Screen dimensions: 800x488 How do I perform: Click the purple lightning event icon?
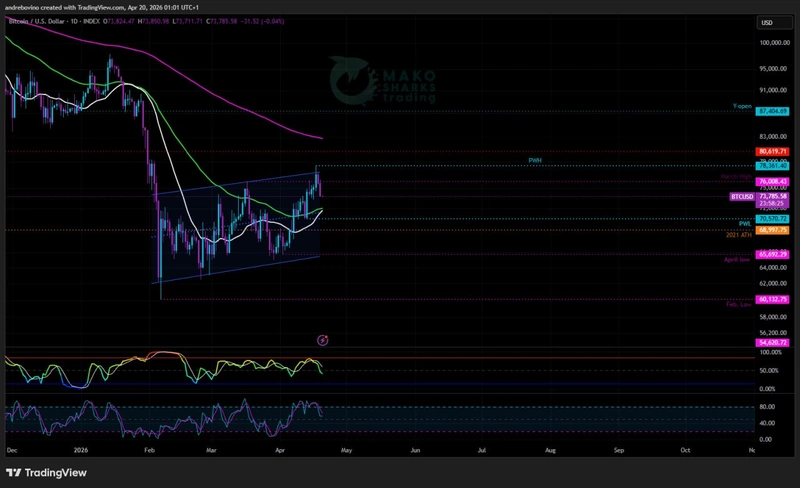coord(322,340)
